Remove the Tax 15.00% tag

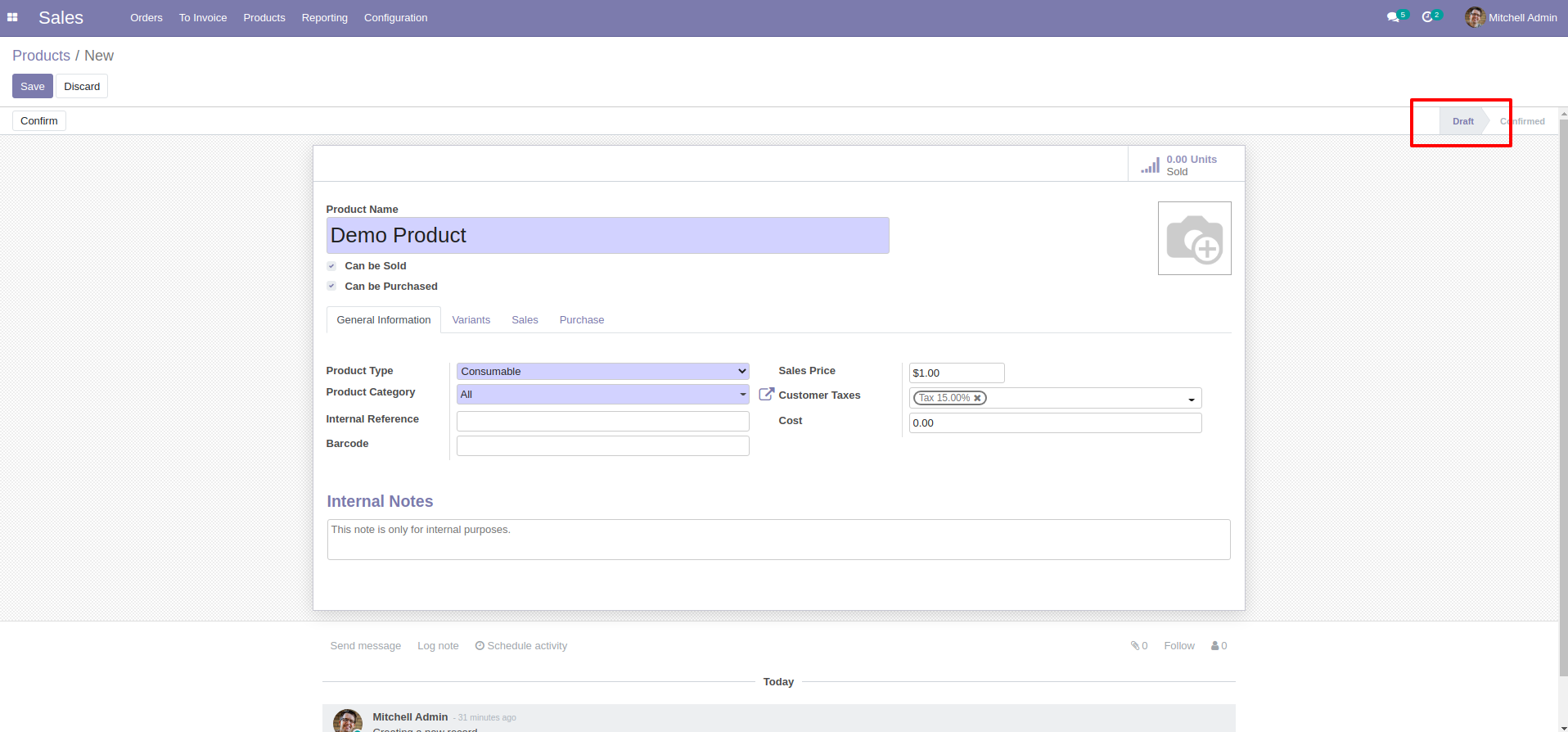pyautogui.click(x=977, y=398)
